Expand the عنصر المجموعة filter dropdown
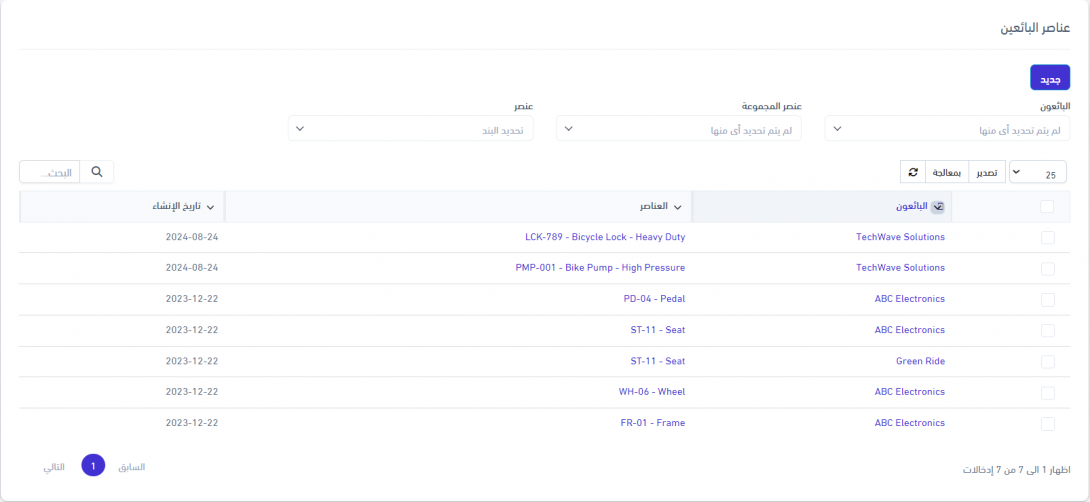 (x=679, y=129)
